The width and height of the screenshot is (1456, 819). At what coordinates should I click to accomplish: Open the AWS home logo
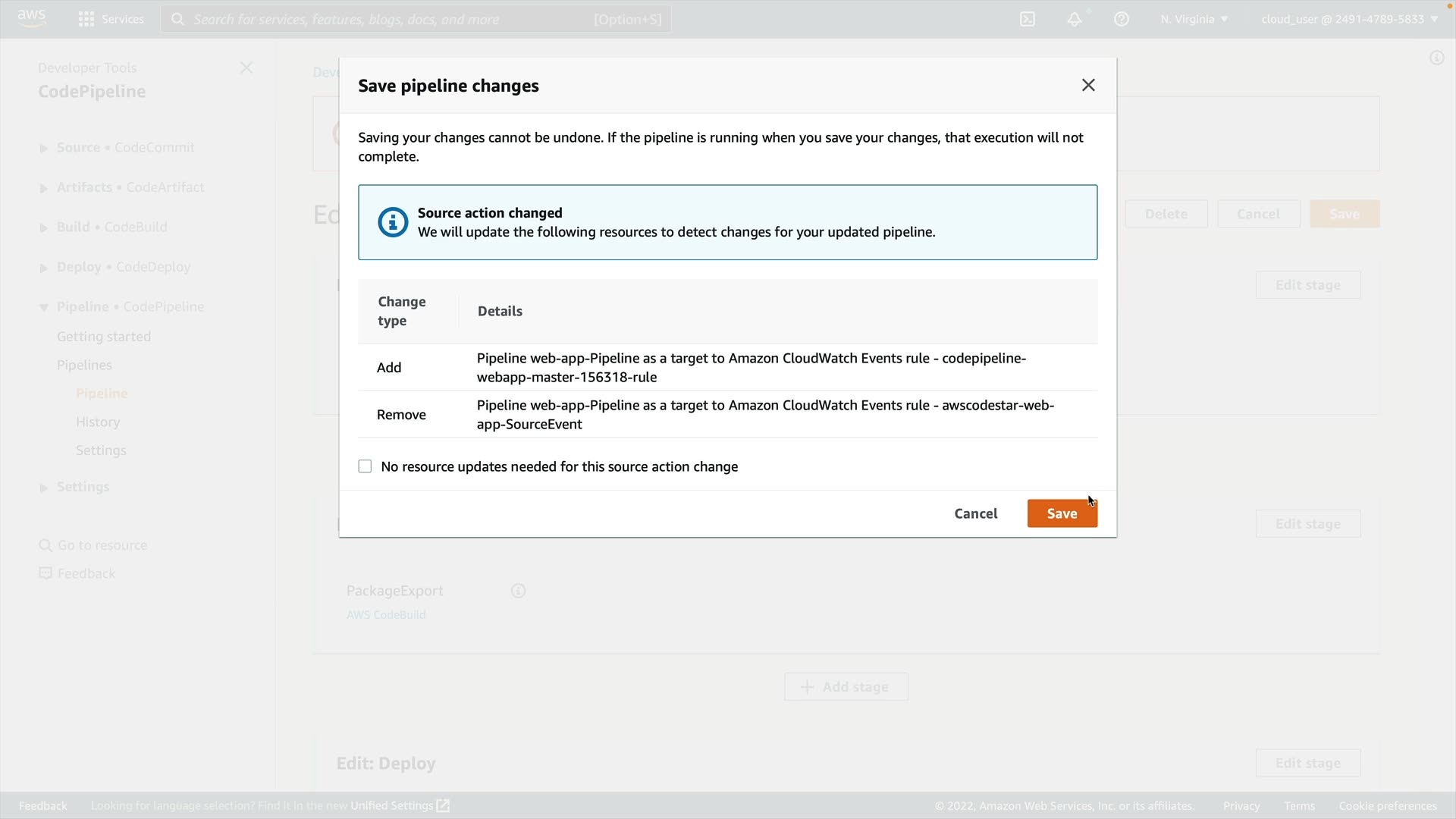(31, 18)
